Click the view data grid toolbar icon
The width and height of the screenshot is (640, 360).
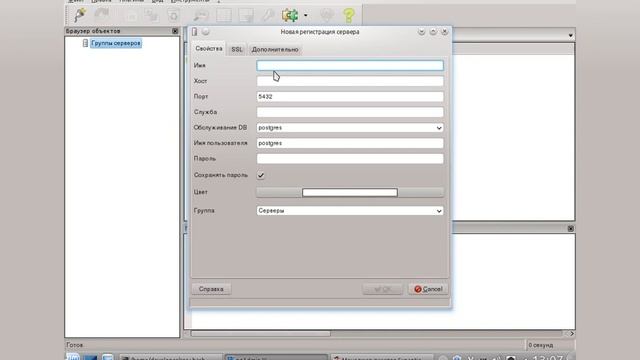224,16
